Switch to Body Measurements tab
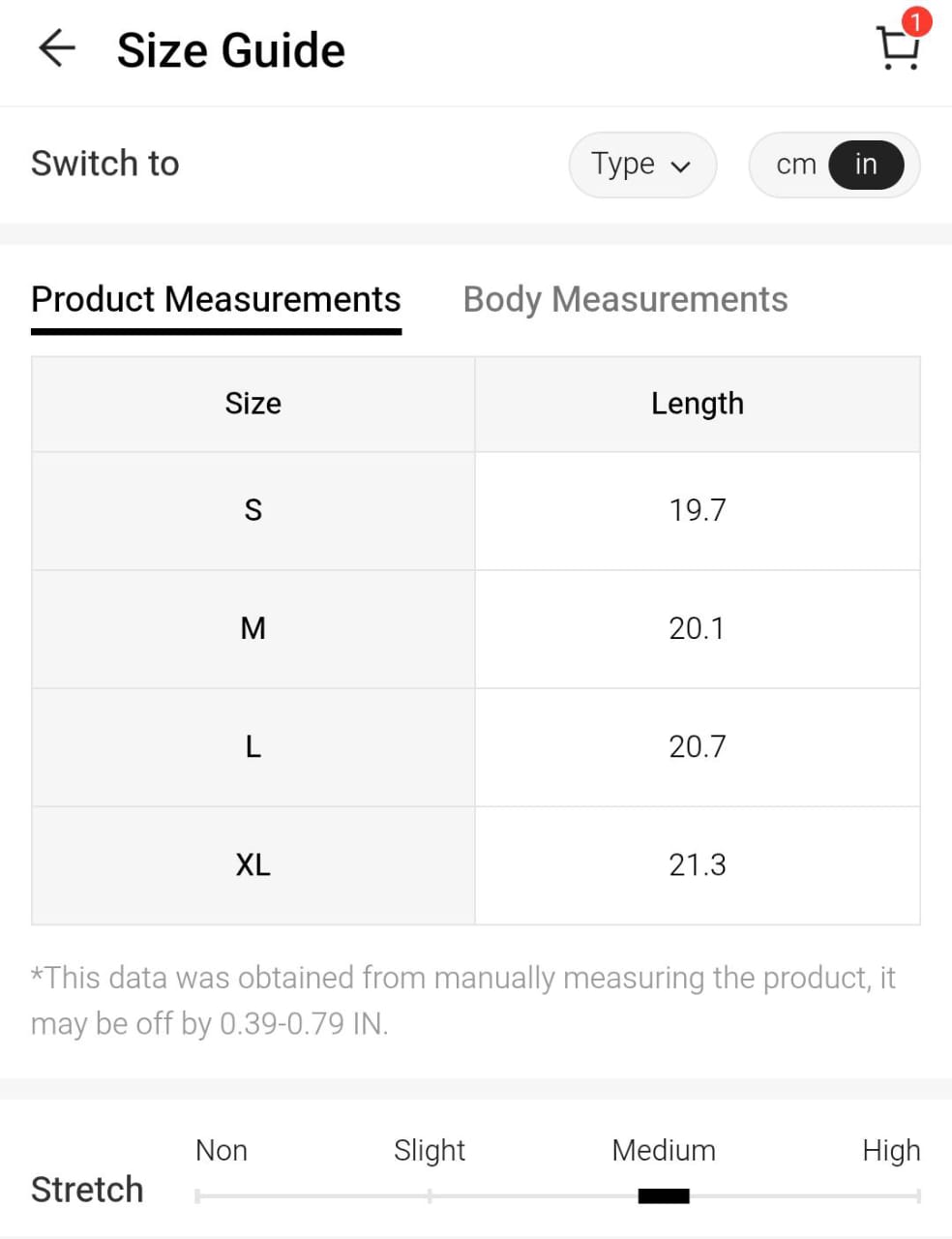Screen dimensions: 952x1239 coord(625,300)
